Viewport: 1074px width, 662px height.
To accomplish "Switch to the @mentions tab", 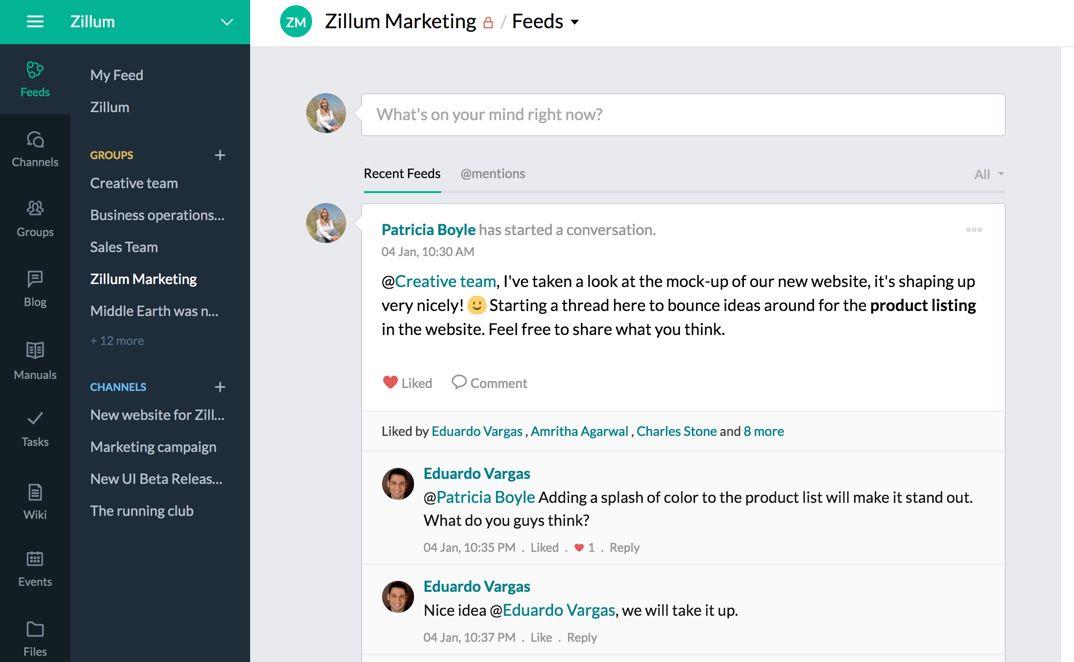I will click(x=492, y=173).
